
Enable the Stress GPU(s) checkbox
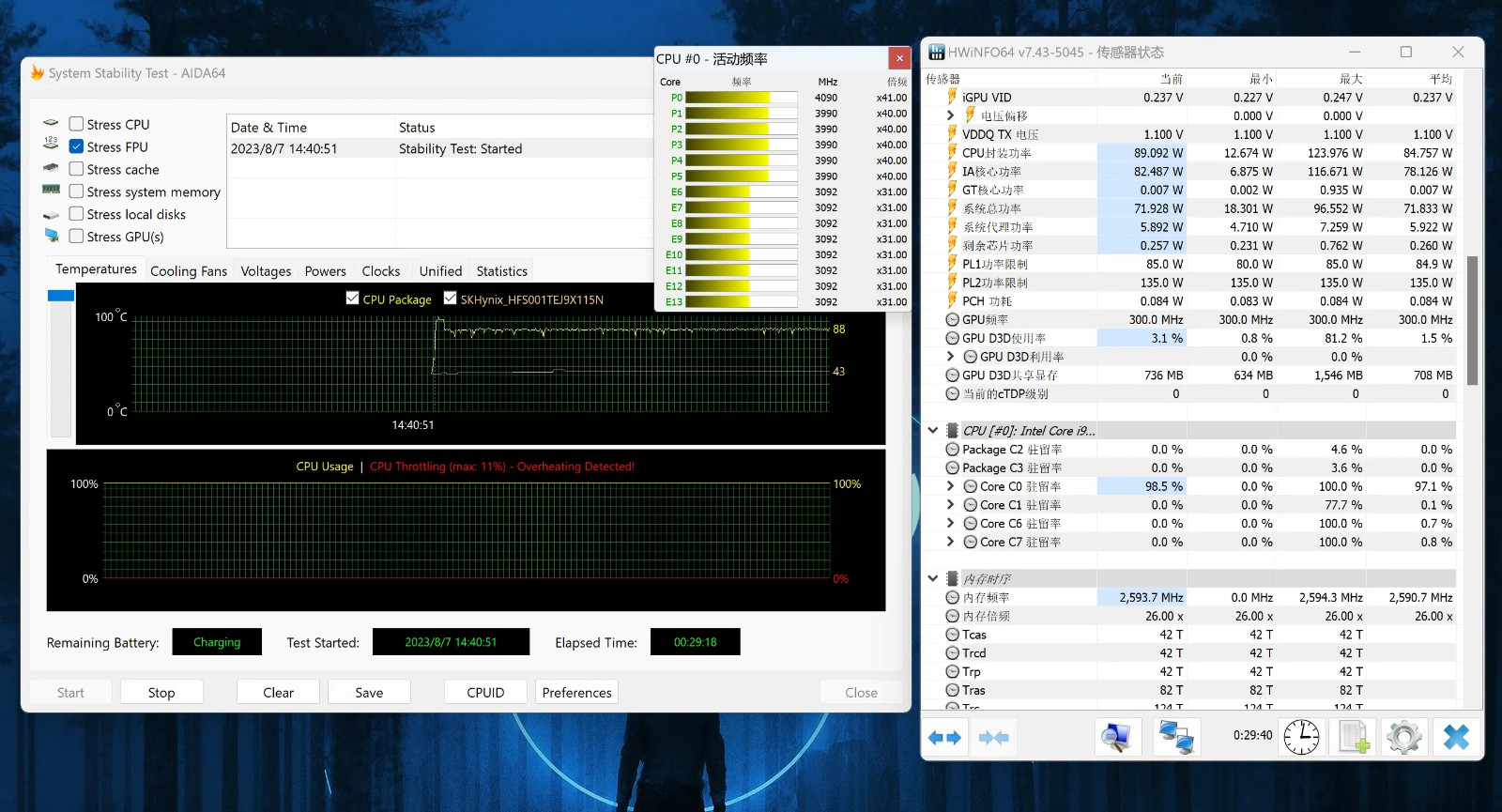77,237
